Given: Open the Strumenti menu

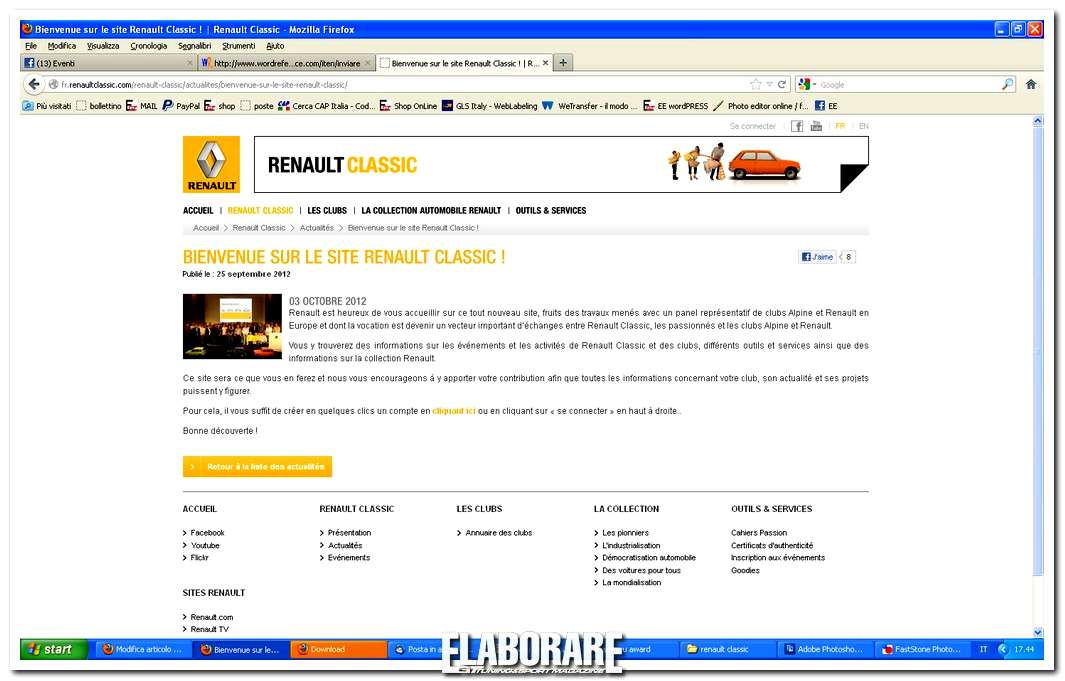Looking at the screenshot, I should [x=238, y=45].
